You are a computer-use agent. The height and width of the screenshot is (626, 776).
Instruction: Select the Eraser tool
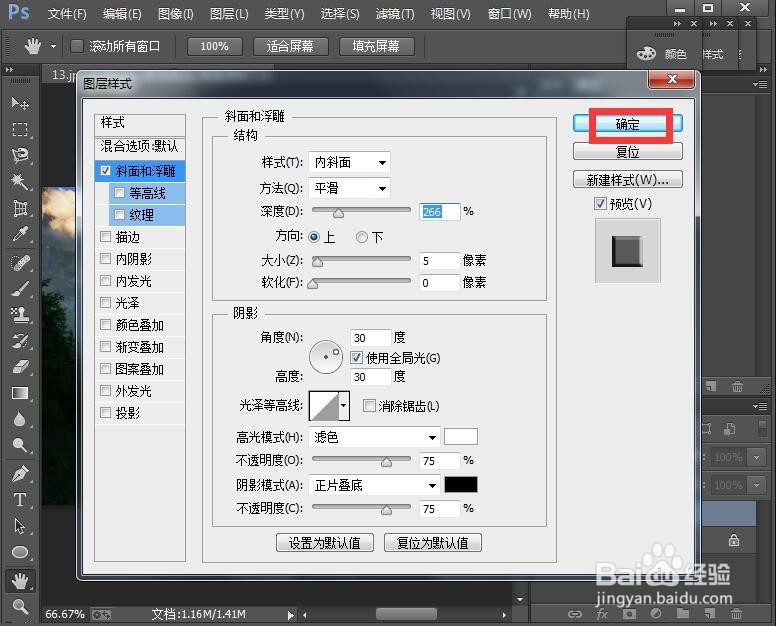[x=20, y=367]
